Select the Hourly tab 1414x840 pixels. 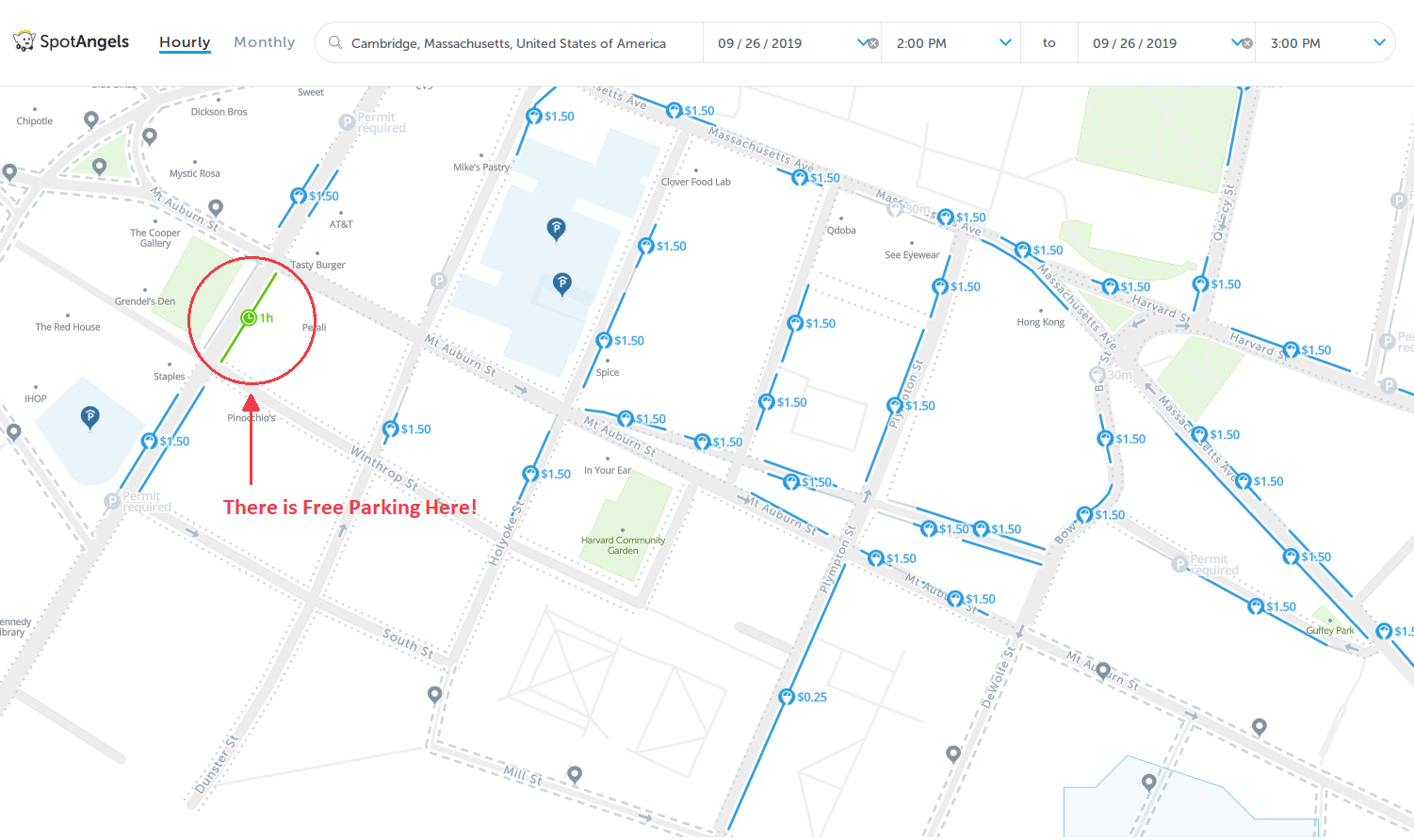(185, 41)
